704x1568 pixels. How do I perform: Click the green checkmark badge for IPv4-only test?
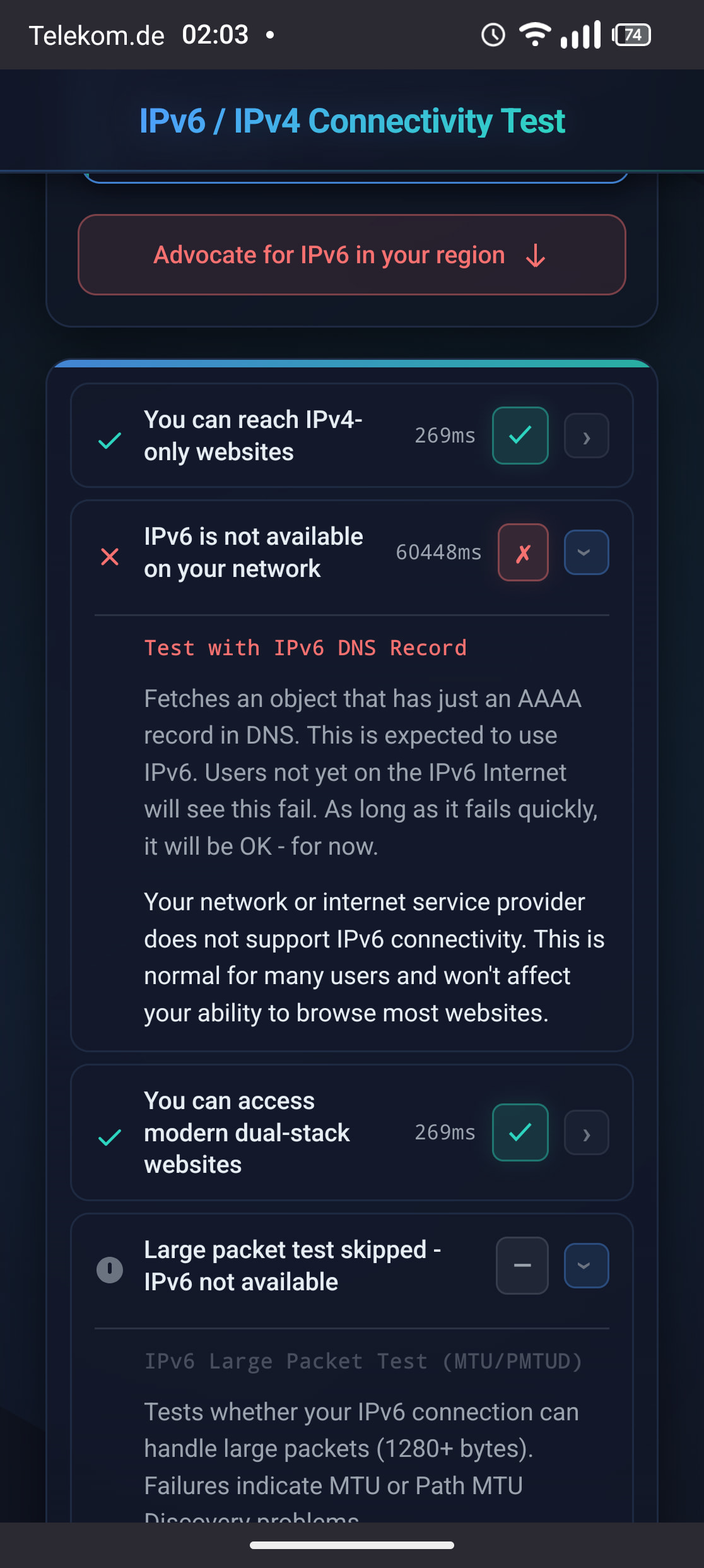tap(520, 436)
